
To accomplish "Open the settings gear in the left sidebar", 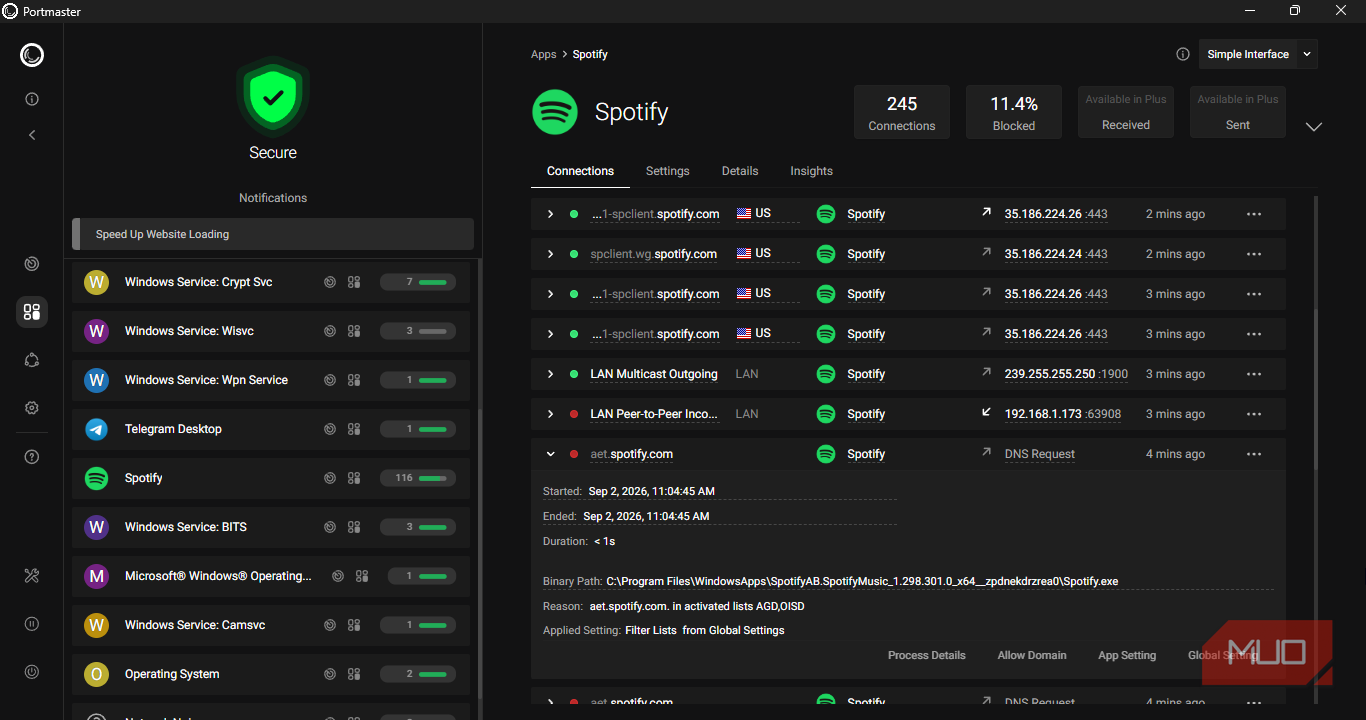I will coord(32,408).
